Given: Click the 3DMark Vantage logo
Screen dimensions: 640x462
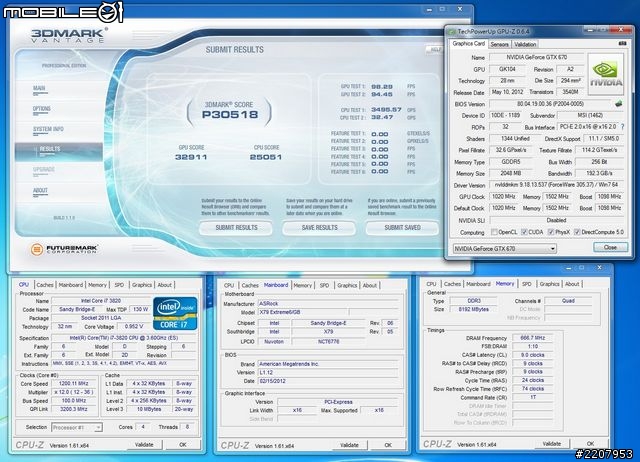Looking at the screenshot, I should point(68,35).
